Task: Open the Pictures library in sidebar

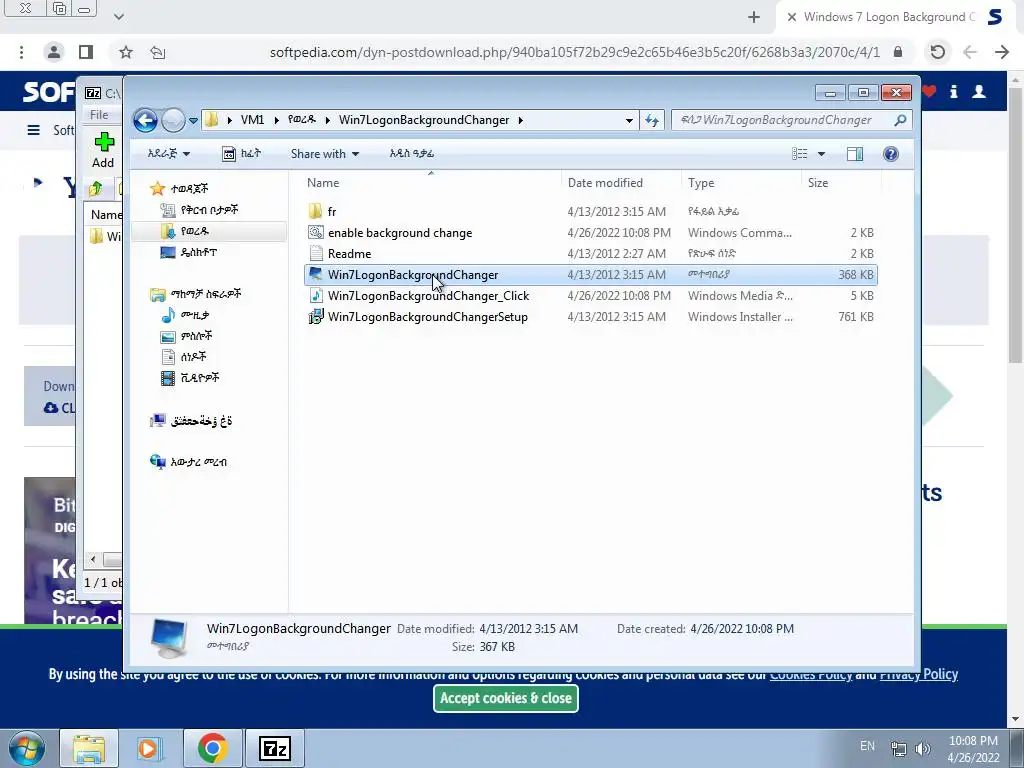Action: [187, 336]
